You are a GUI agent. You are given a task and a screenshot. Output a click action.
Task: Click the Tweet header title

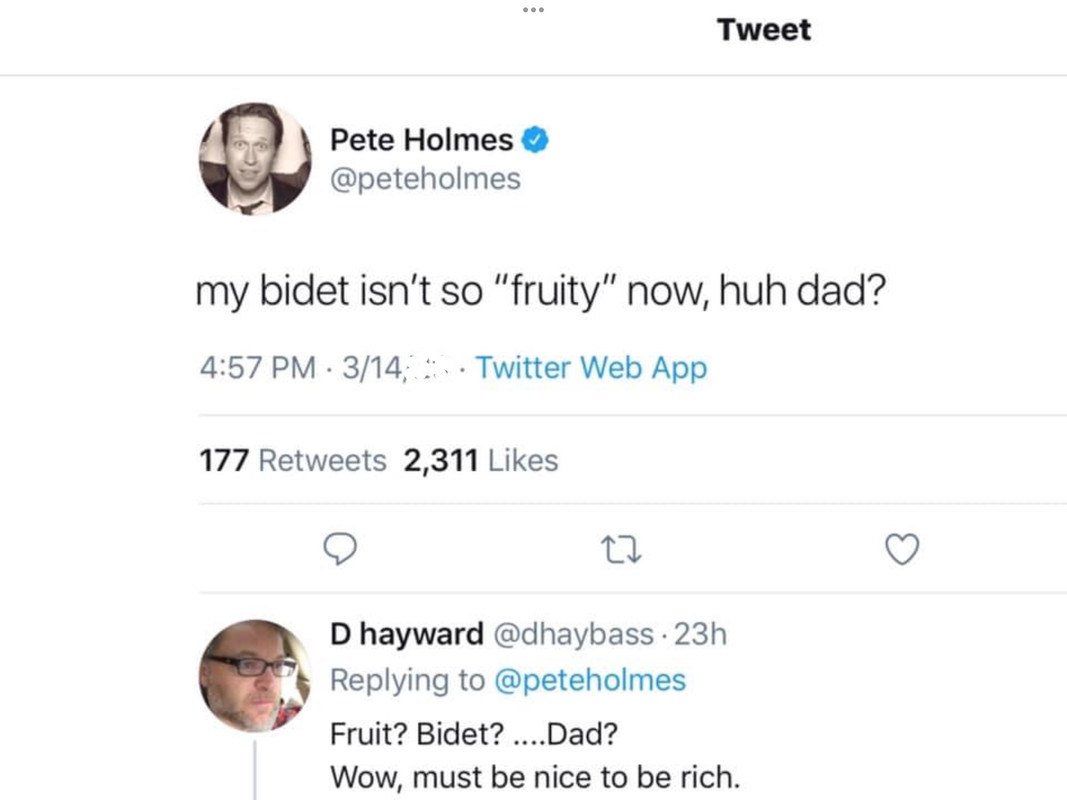click(x=763, y=30)
